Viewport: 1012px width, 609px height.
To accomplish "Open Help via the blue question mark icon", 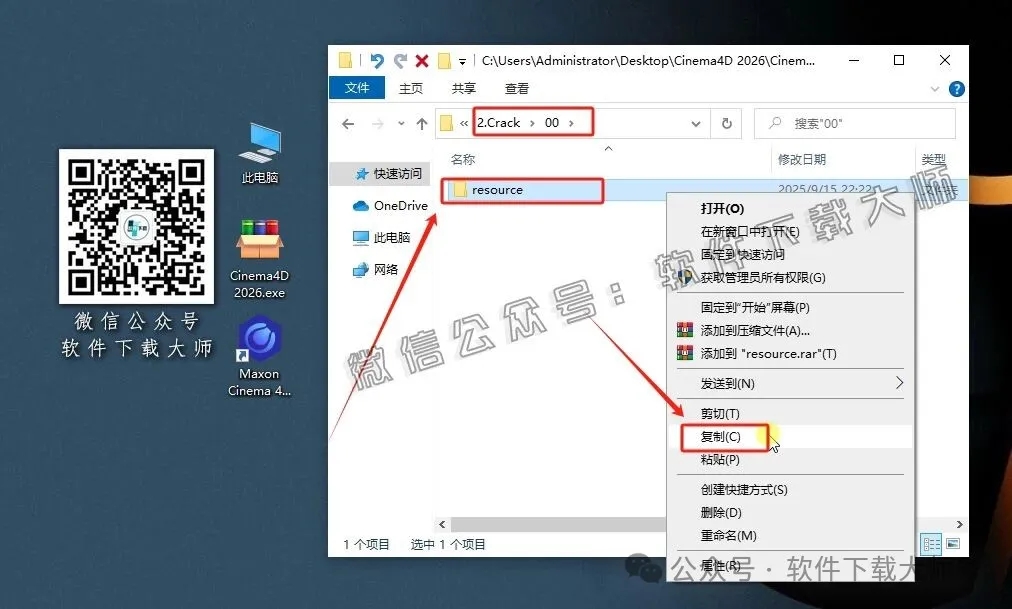I will tap(956, 88).
